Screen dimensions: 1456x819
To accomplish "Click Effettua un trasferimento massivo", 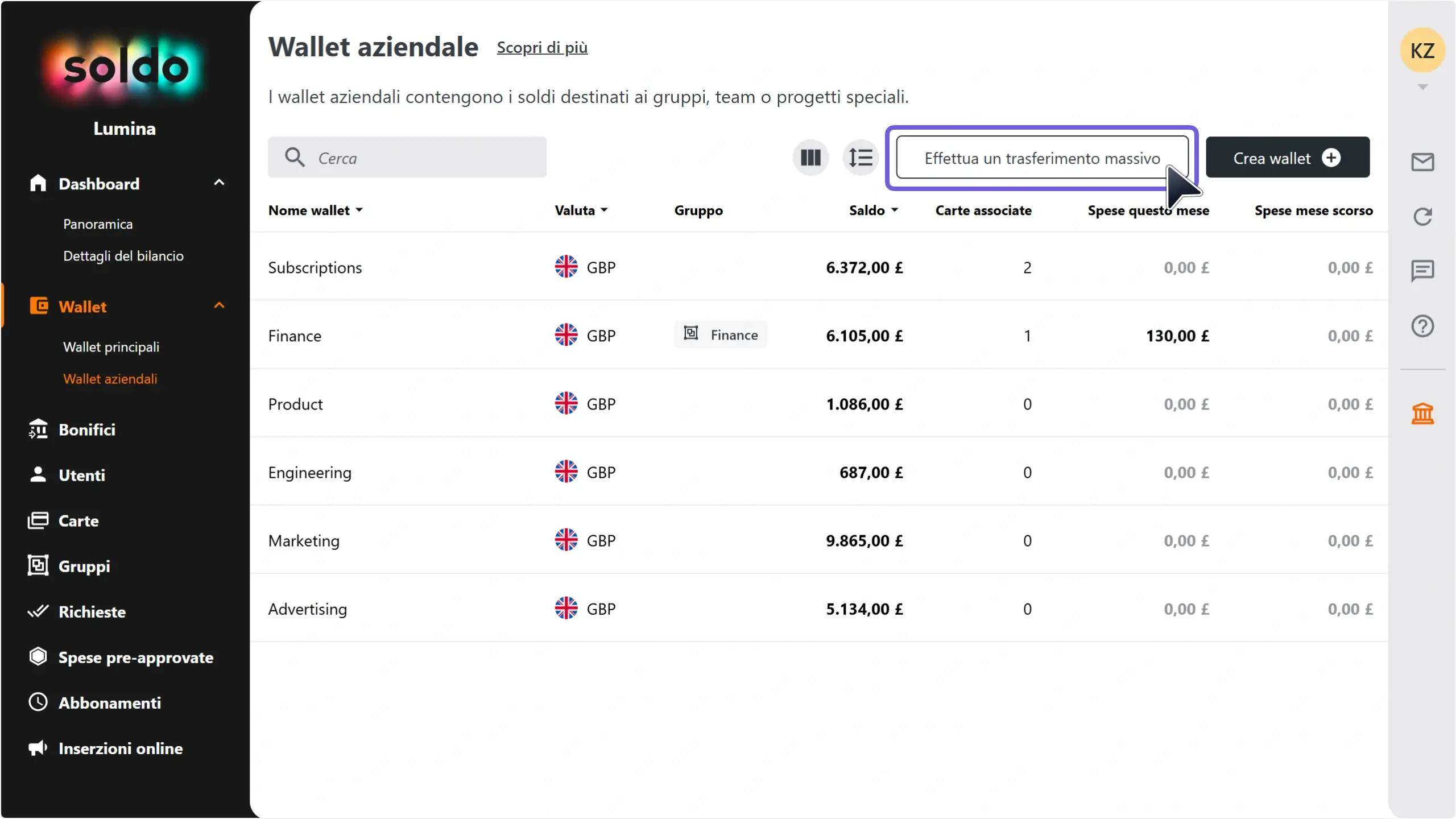I will click(1042, 158).
